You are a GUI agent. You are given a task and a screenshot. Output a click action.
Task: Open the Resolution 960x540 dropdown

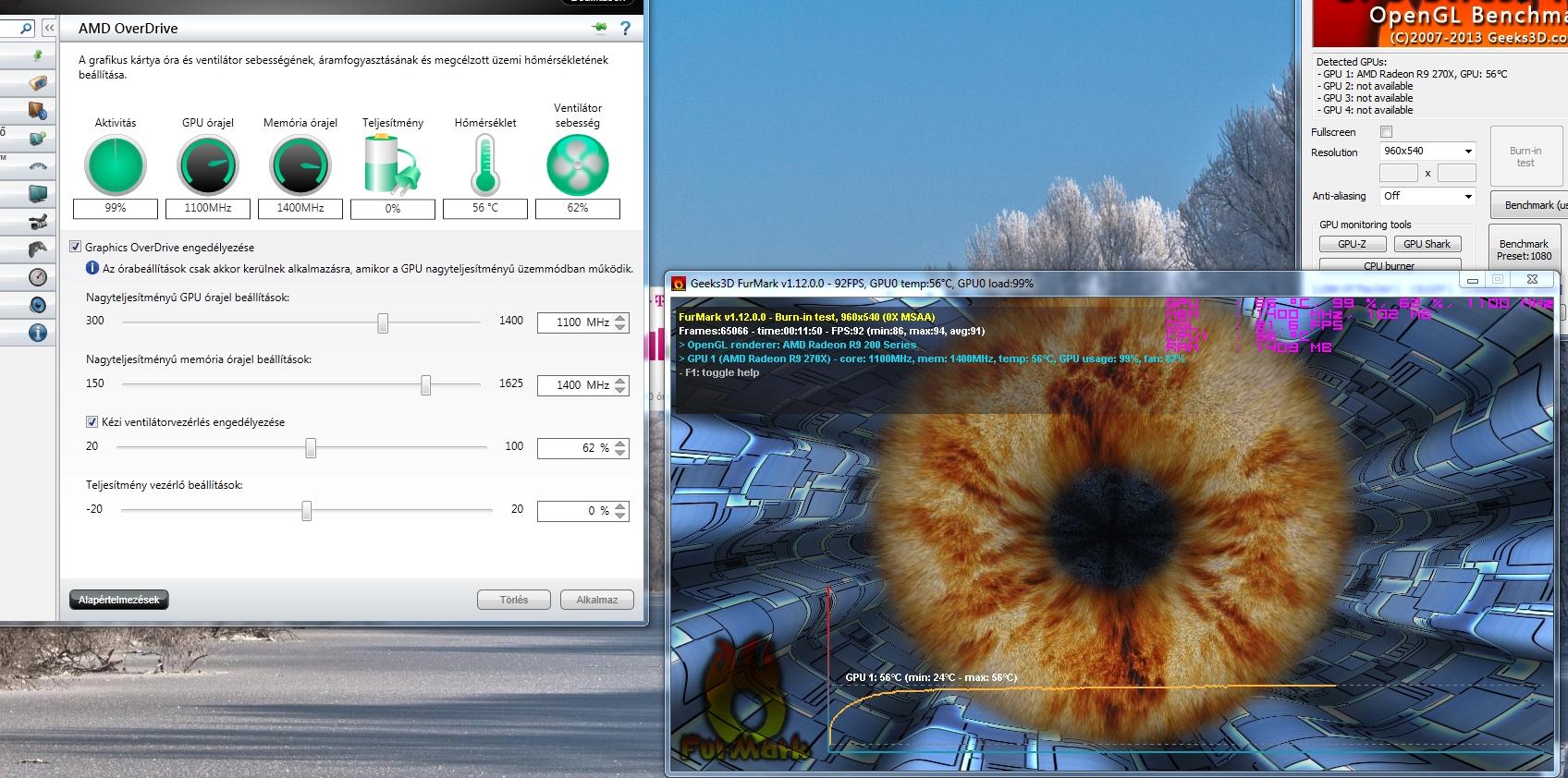[x=1427, y=151]
